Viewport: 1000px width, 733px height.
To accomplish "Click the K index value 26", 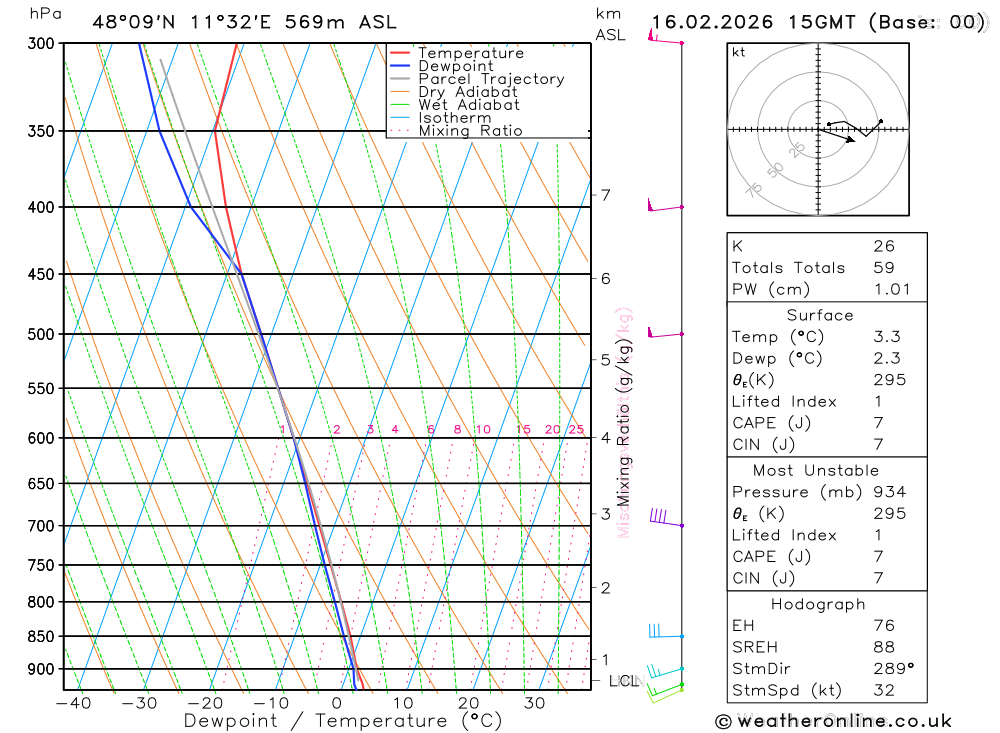I will click(884, 246).
